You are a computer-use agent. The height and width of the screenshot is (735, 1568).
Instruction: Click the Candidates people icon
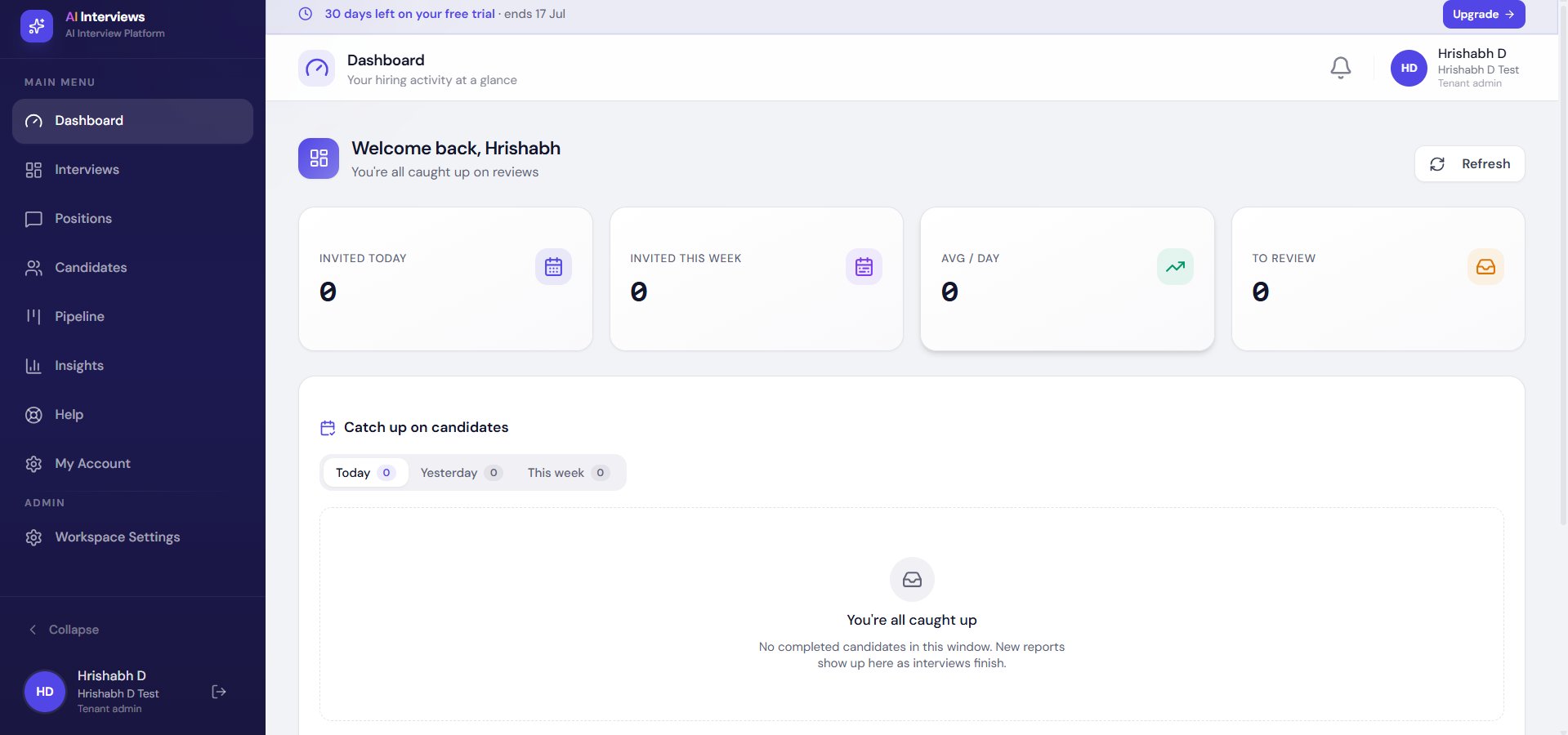pos(34,268)
